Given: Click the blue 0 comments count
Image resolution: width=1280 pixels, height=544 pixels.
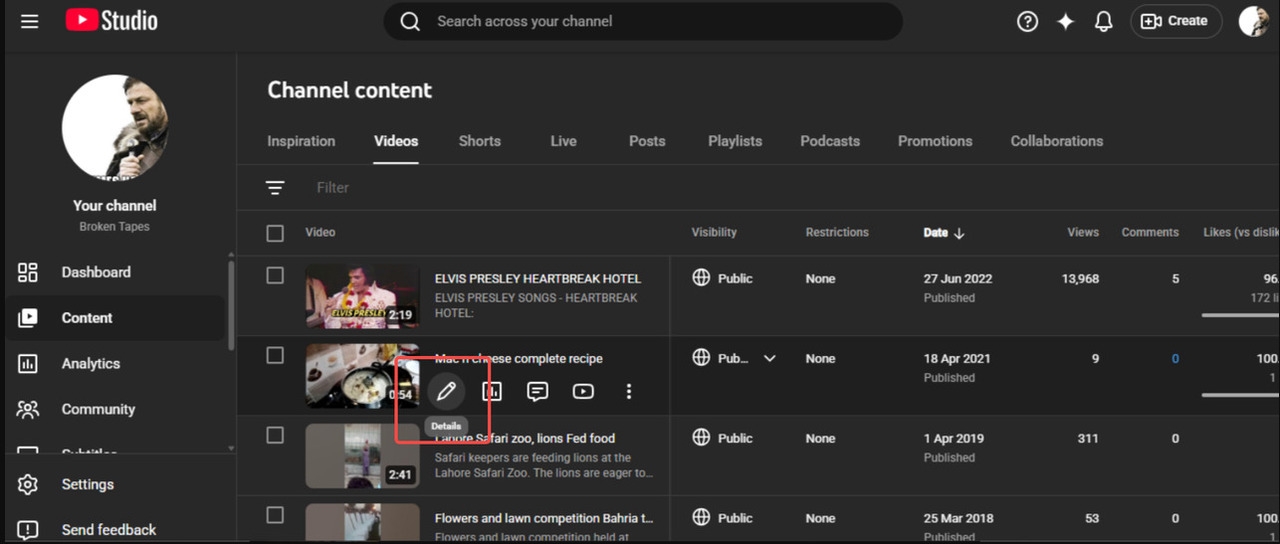Looking at the screenshot, I should pos(1175,359).
